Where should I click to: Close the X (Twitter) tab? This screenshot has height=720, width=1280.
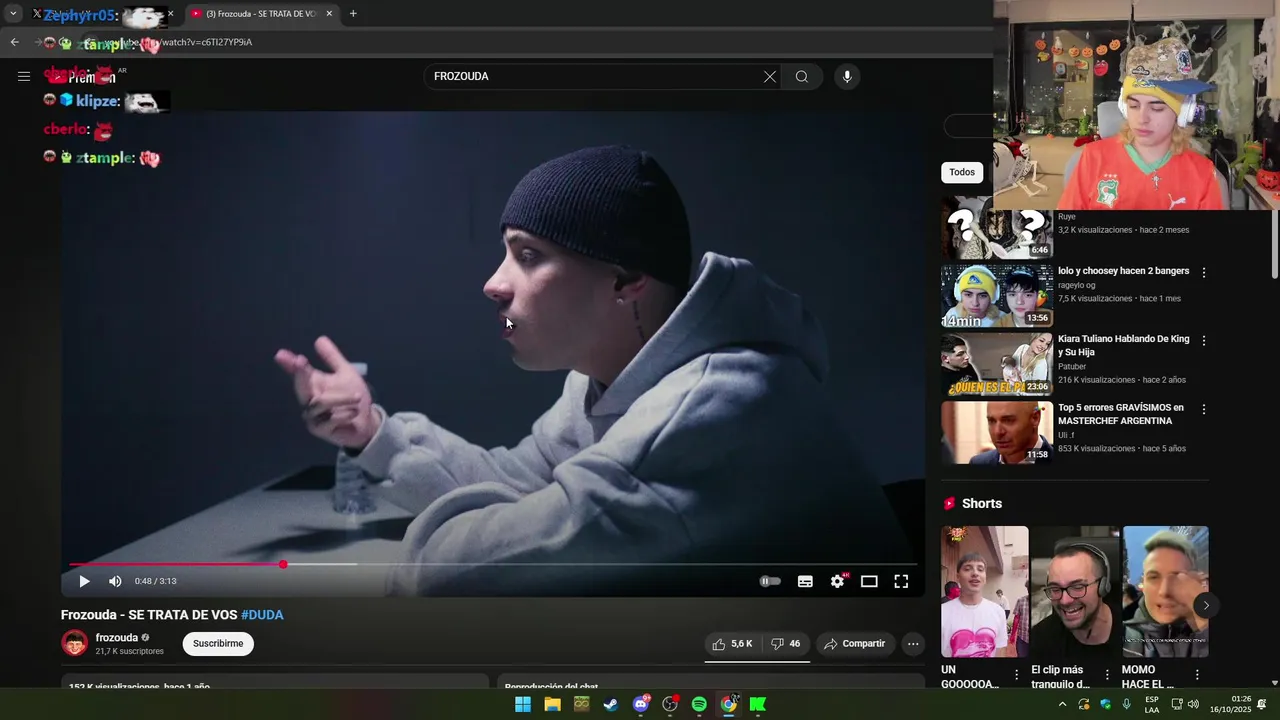pos(170,14)
